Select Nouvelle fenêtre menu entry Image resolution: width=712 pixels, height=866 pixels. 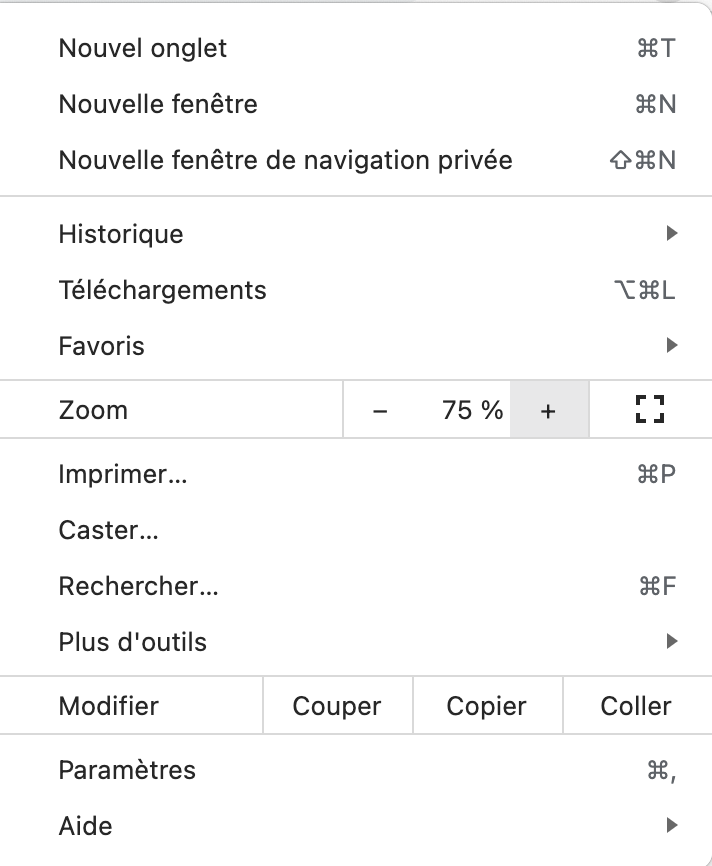click(158, 104)
